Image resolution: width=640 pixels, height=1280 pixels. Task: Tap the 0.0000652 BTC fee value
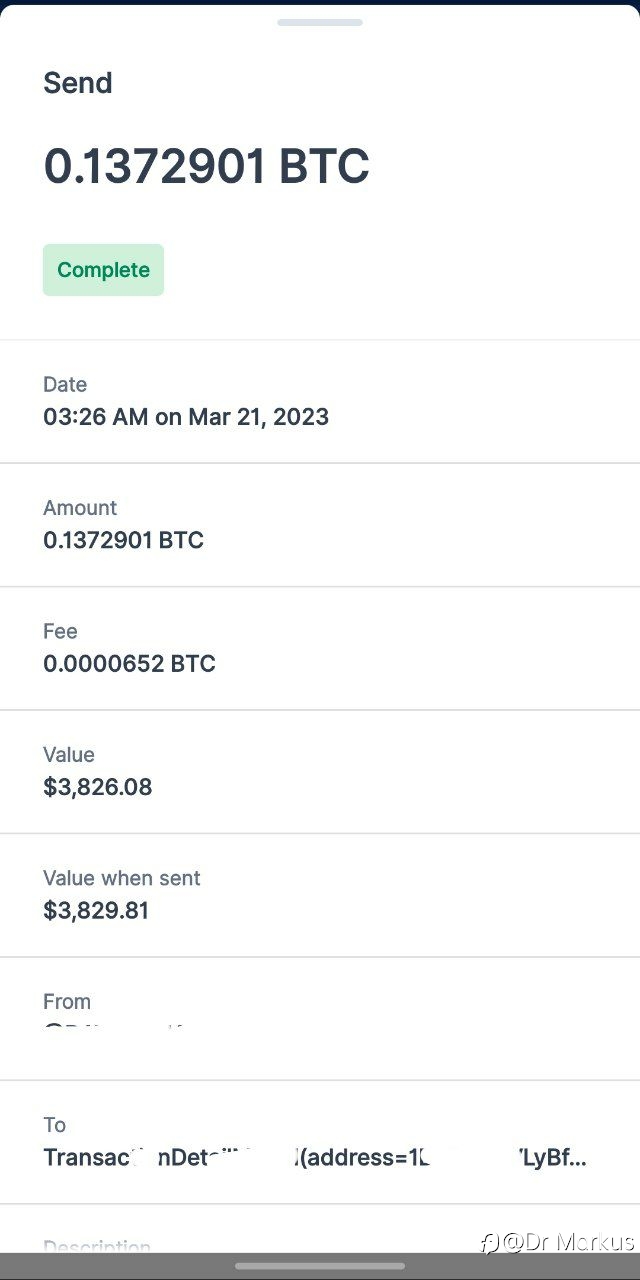[x=129, y=663]
